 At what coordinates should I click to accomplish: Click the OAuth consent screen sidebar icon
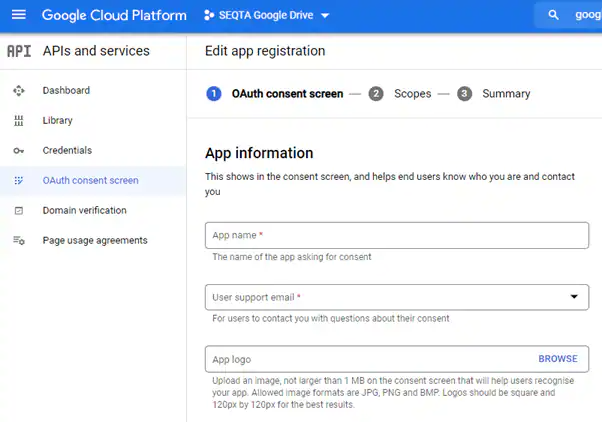coord(18,180)
